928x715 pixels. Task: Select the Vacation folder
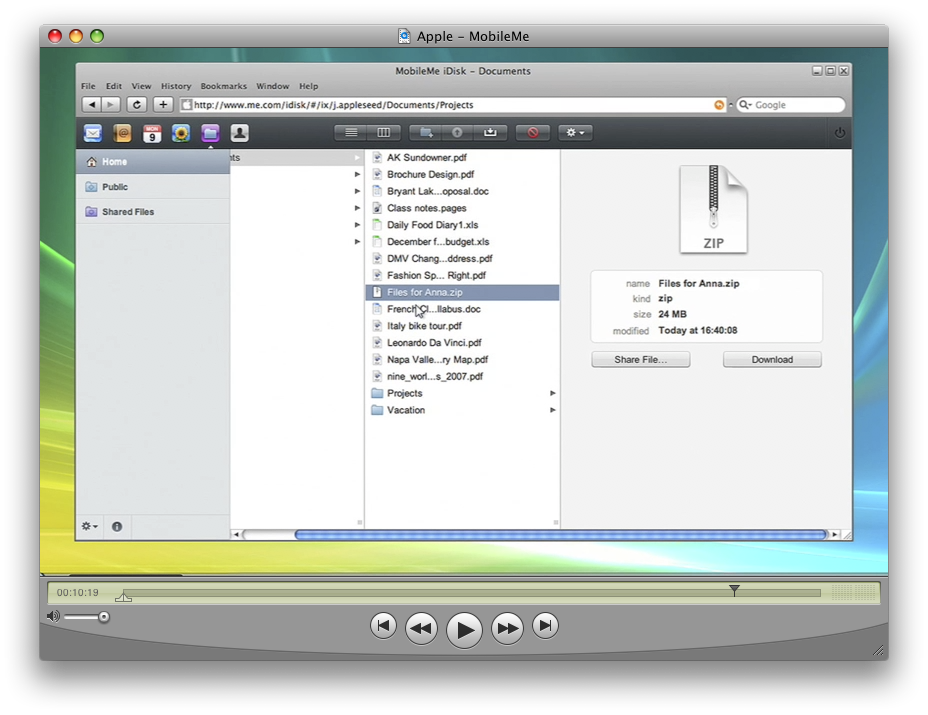[462, 410]
